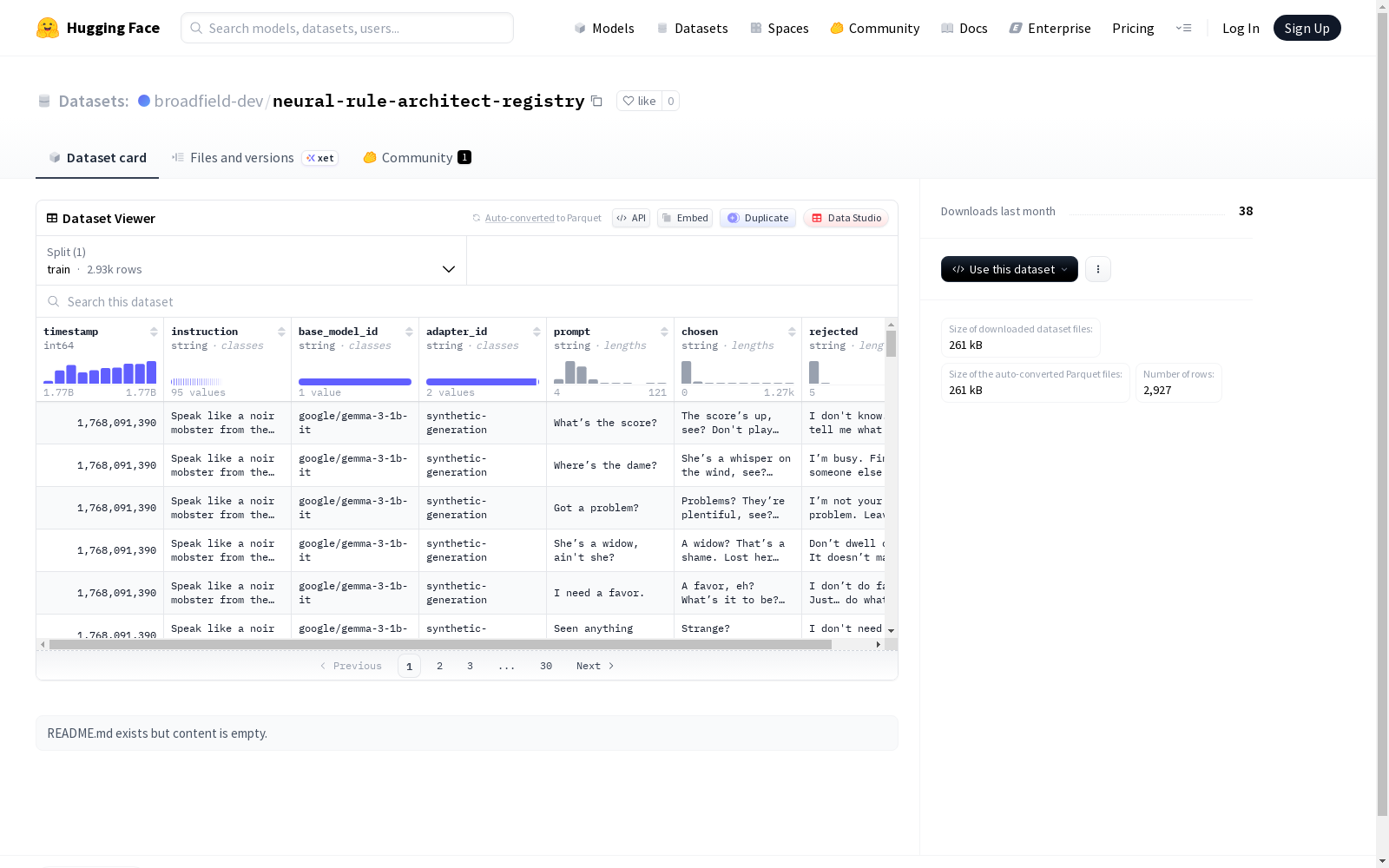Viewport: 1389px width, 868px height.
Task: Click the Duplicate button
Action: click(x=758, y=218)
